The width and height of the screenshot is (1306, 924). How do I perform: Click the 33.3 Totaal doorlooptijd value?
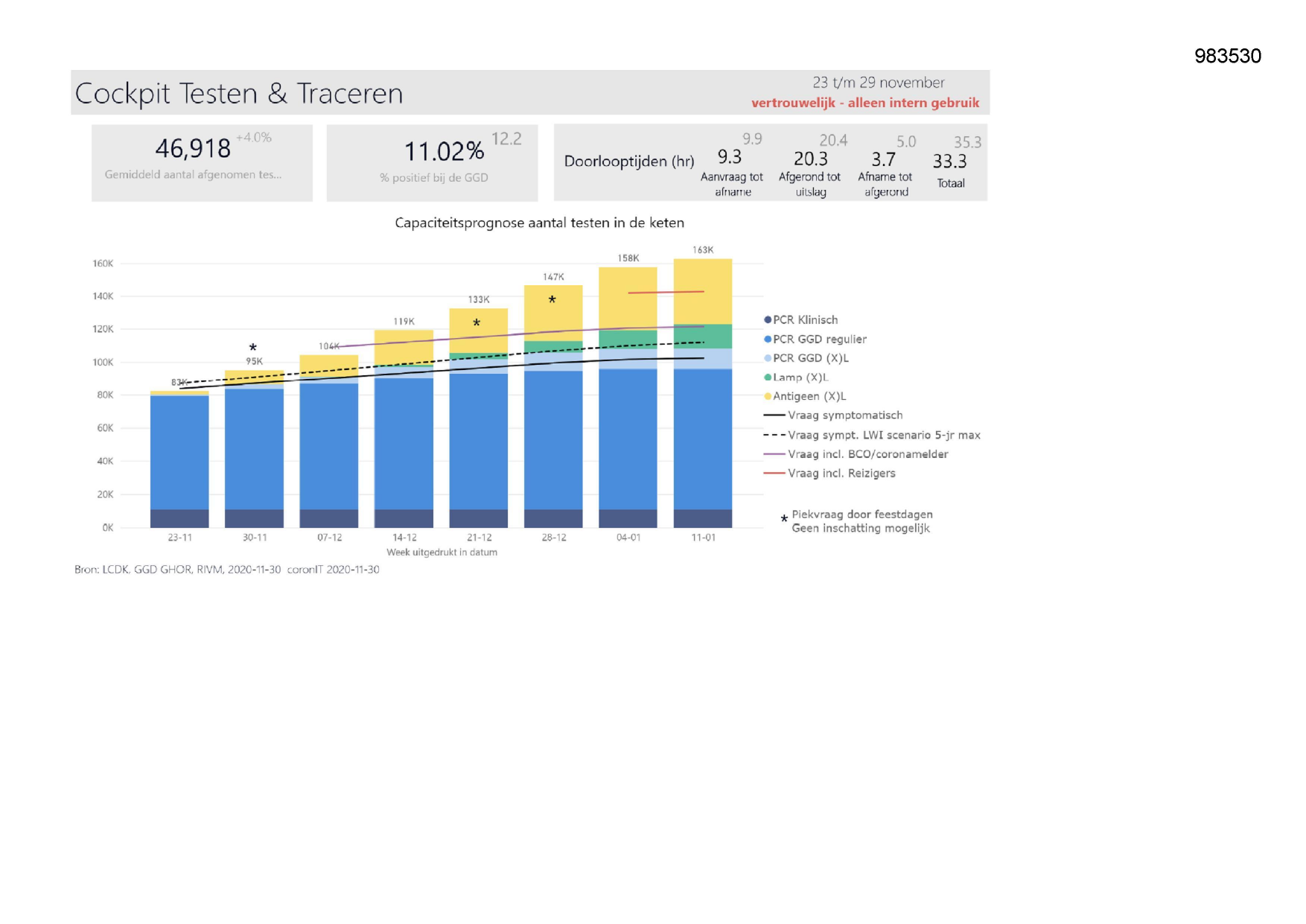pos(949,162)
